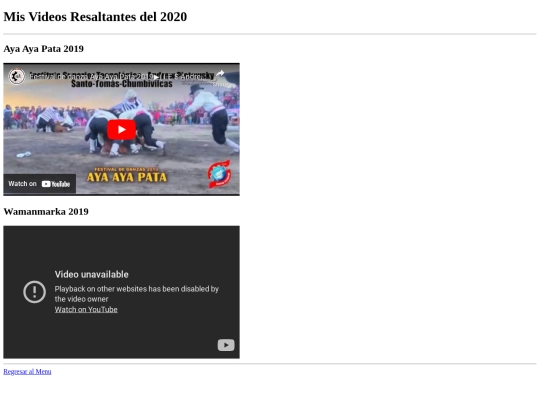Screen dimensions: 540x405
Task: Select the heading Mis Videos Resaltantes del 2020
Action: [95, 17]
